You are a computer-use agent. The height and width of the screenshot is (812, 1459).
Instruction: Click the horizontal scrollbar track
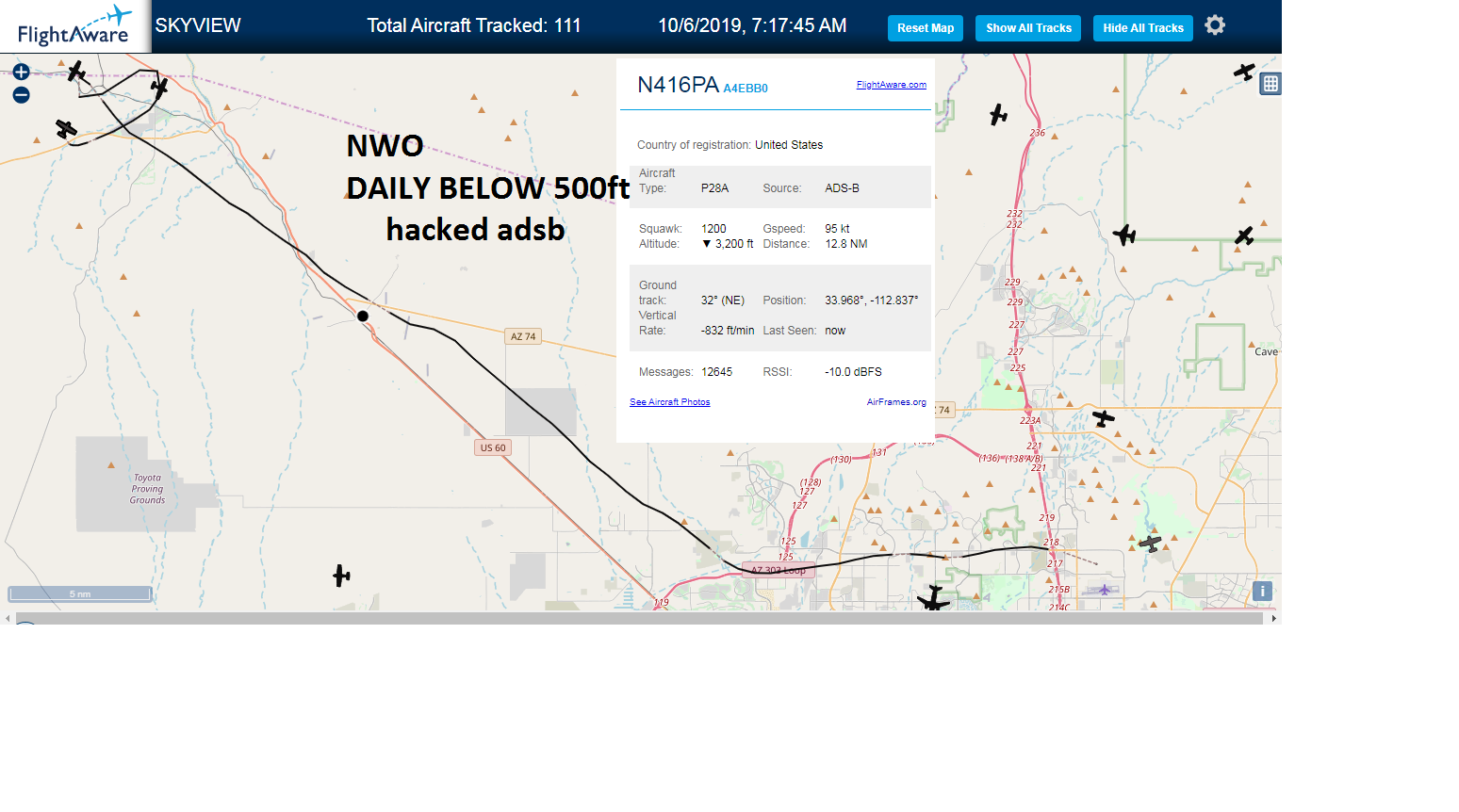point(640,618)
